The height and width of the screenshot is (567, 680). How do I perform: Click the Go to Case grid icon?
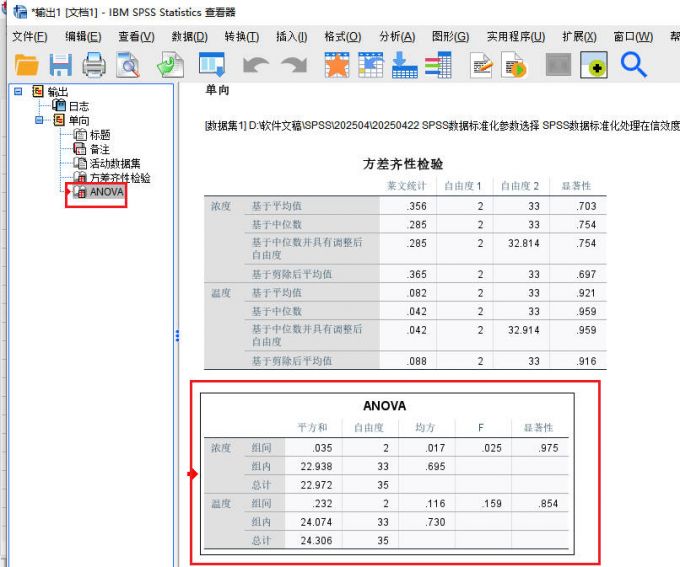click(371, 65)
